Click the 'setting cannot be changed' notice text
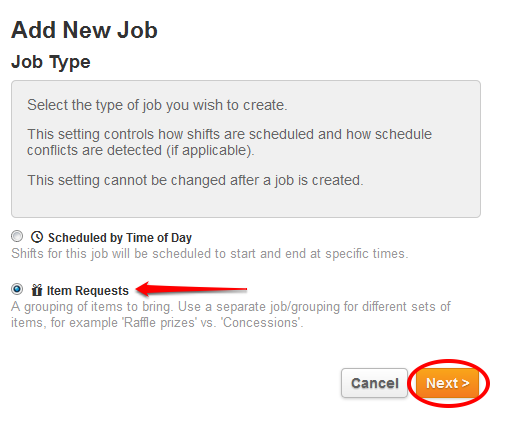Viewport: 522px width, 446px height. 195,180
